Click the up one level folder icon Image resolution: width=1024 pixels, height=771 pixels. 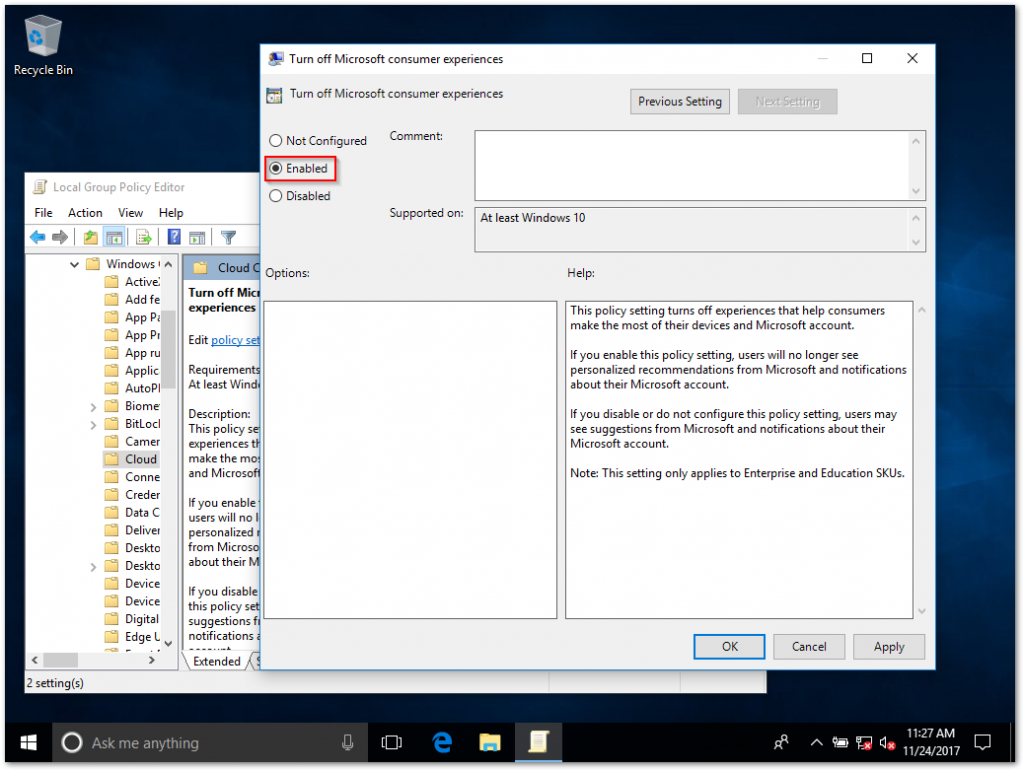pos(91,238)
